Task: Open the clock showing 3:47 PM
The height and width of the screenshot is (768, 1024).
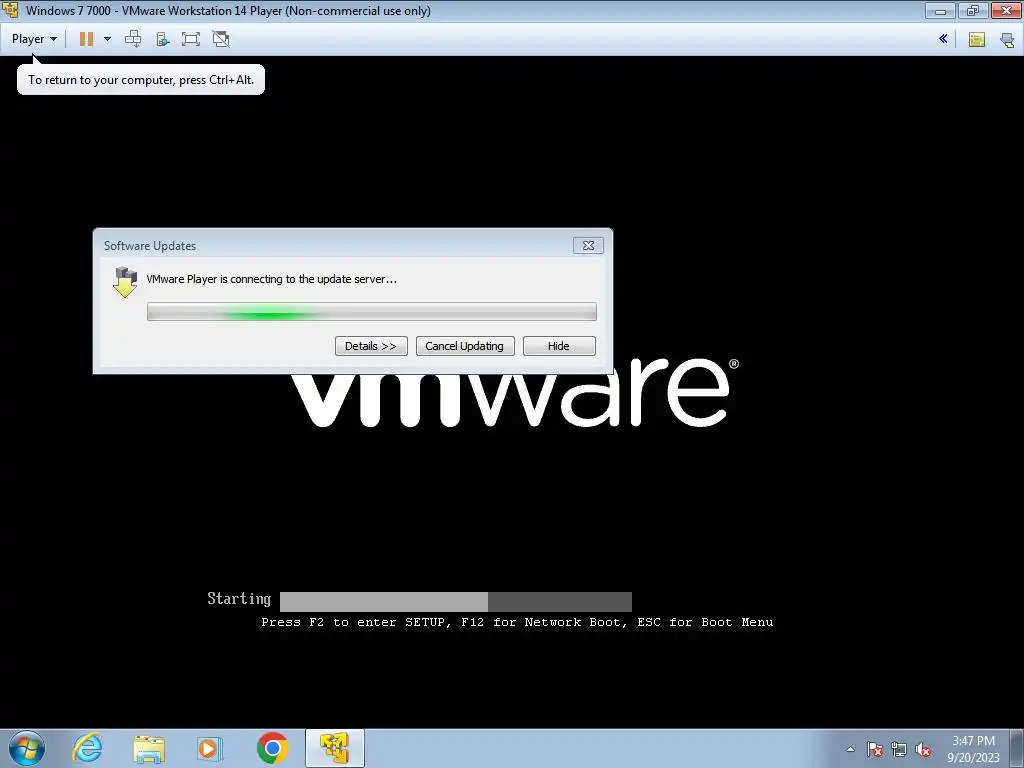Action: pos(973,749)
